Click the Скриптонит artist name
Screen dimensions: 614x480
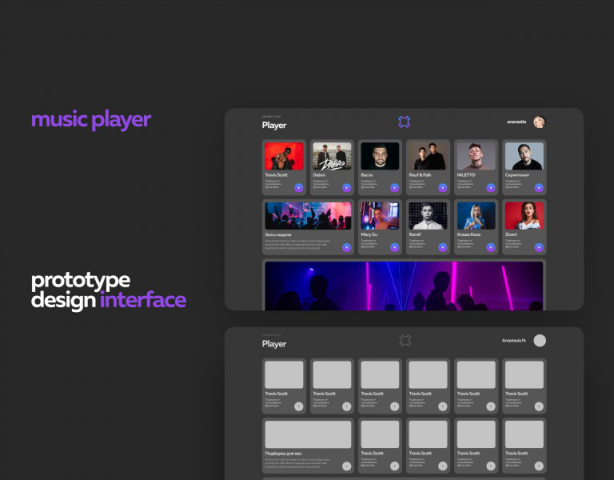coord(517,175)
